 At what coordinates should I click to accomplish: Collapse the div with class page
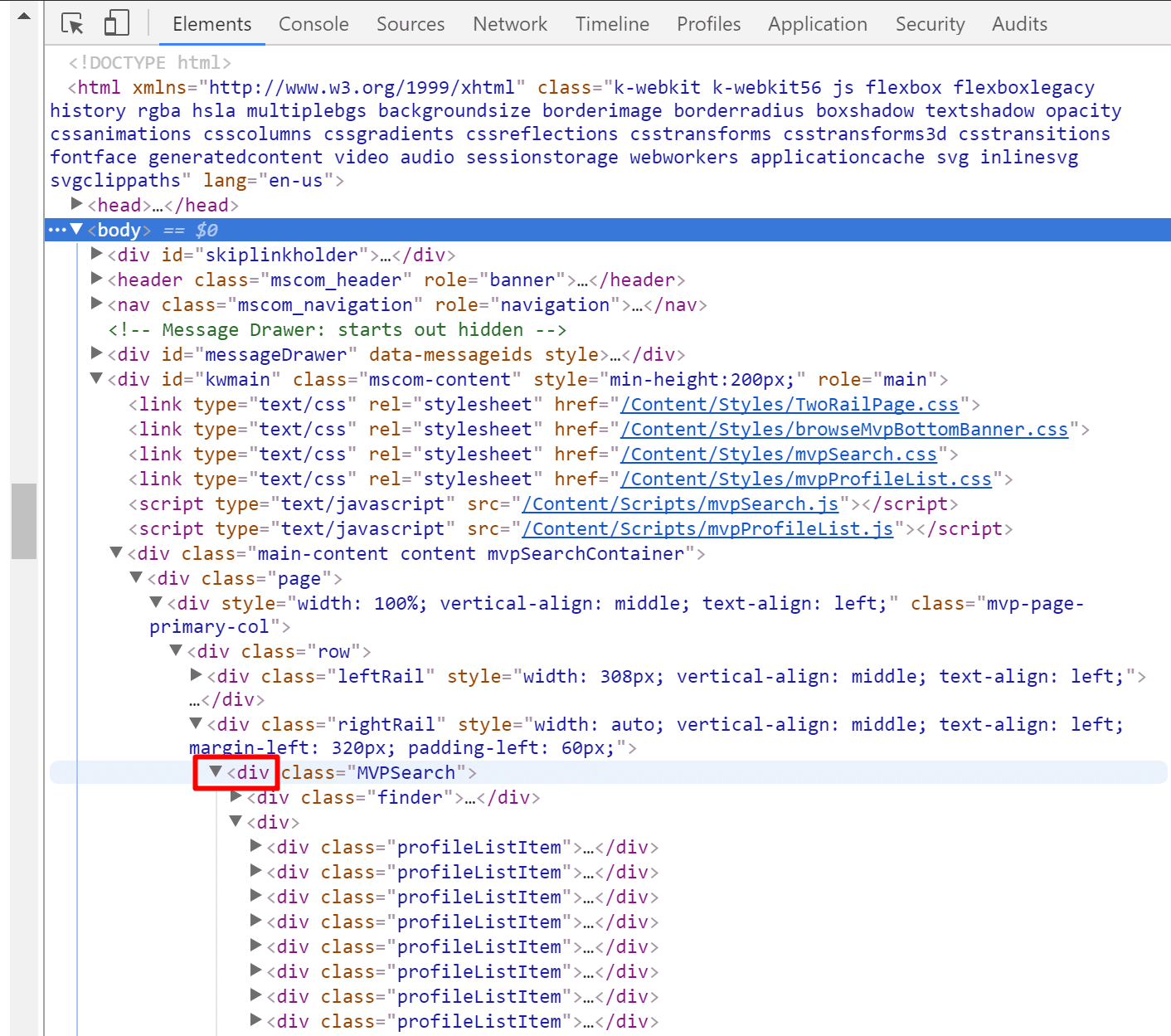[137, 577]
